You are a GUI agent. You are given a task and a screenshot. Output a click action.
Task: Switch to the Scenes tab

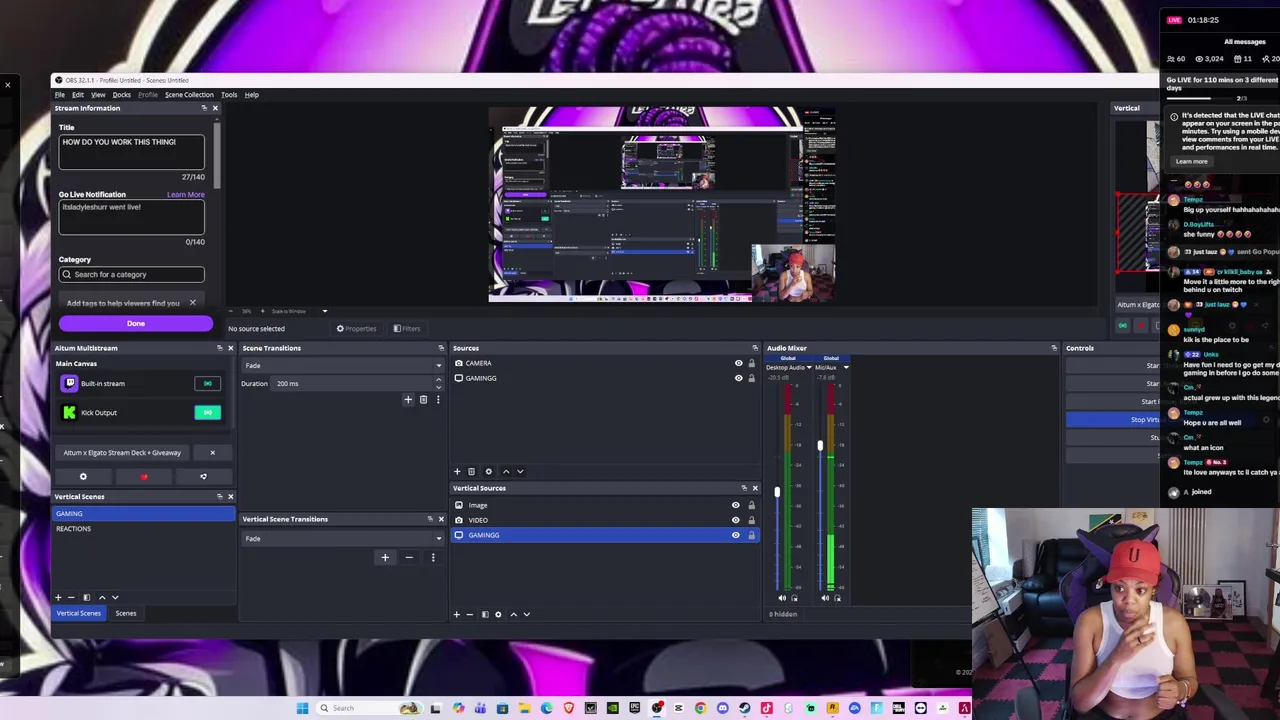(126, 613)
